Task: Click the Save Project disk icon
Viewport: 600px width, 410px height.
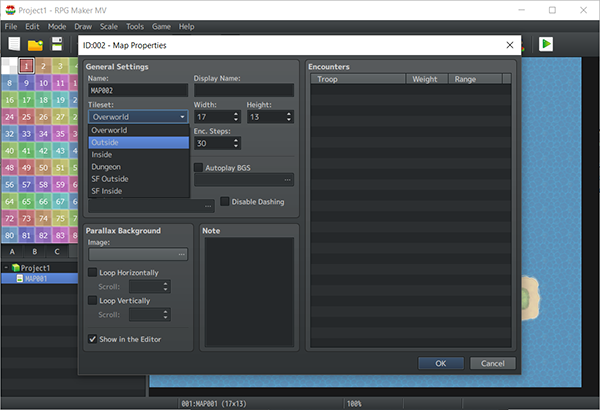Action: tap(57, 44)
